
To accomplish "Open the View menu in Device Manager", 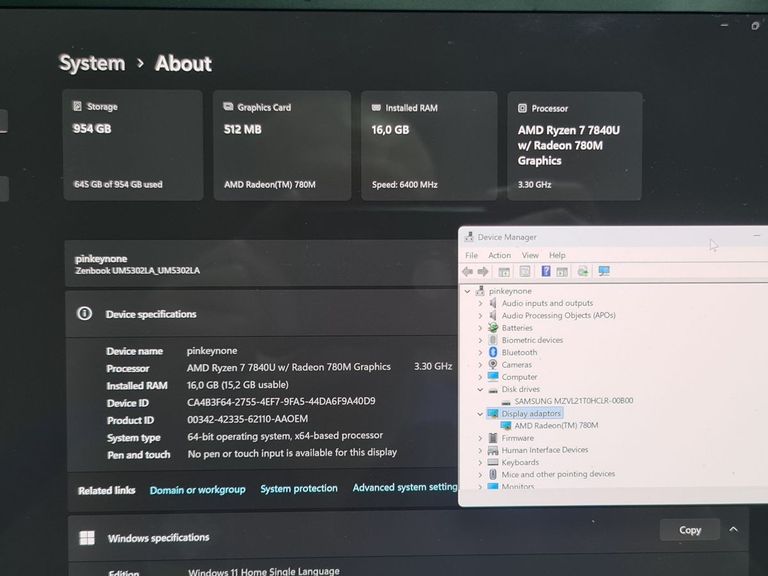I will click(528, 255).
